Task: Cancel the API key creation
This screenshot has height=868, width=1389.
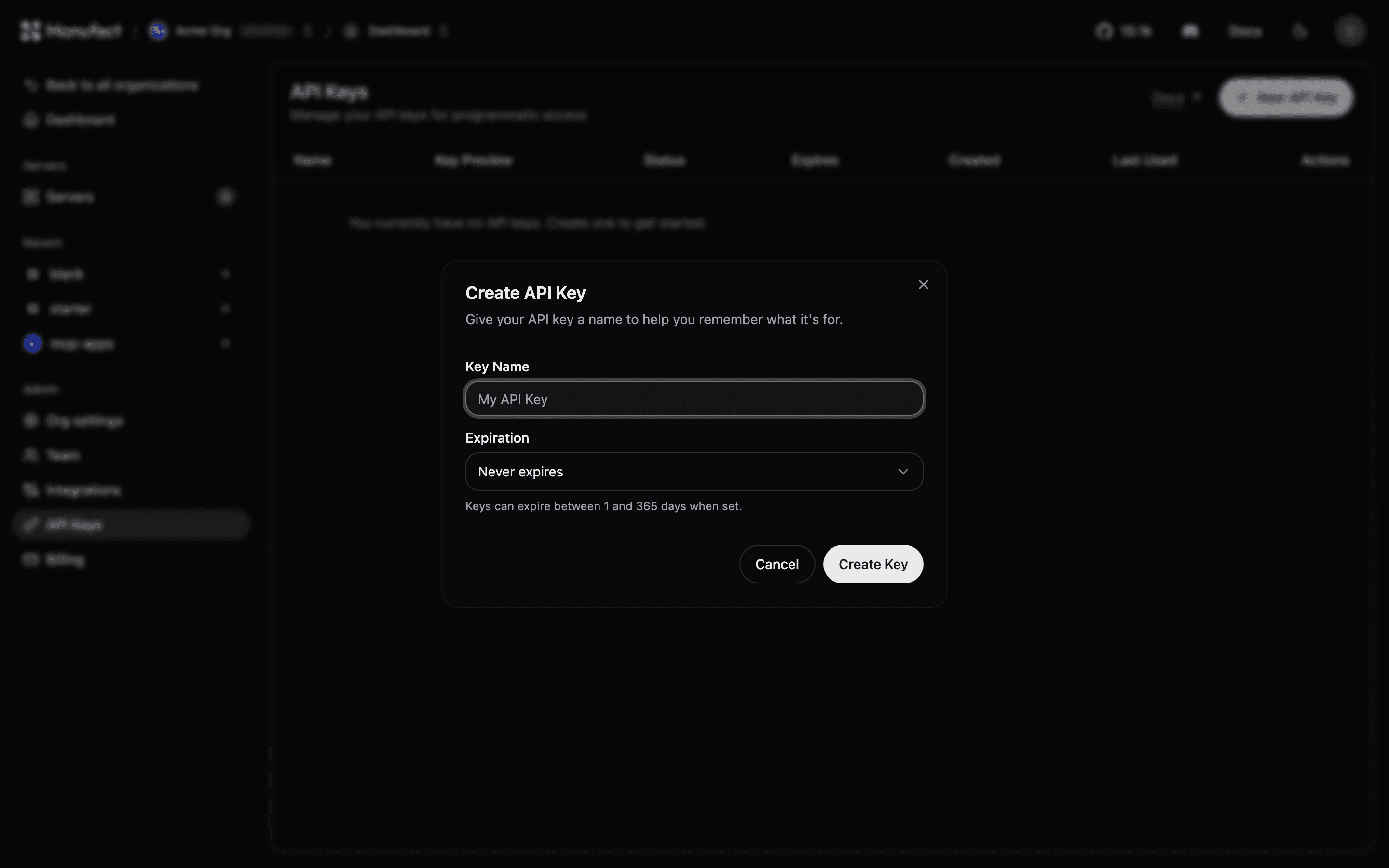Action: coord(776,564)
